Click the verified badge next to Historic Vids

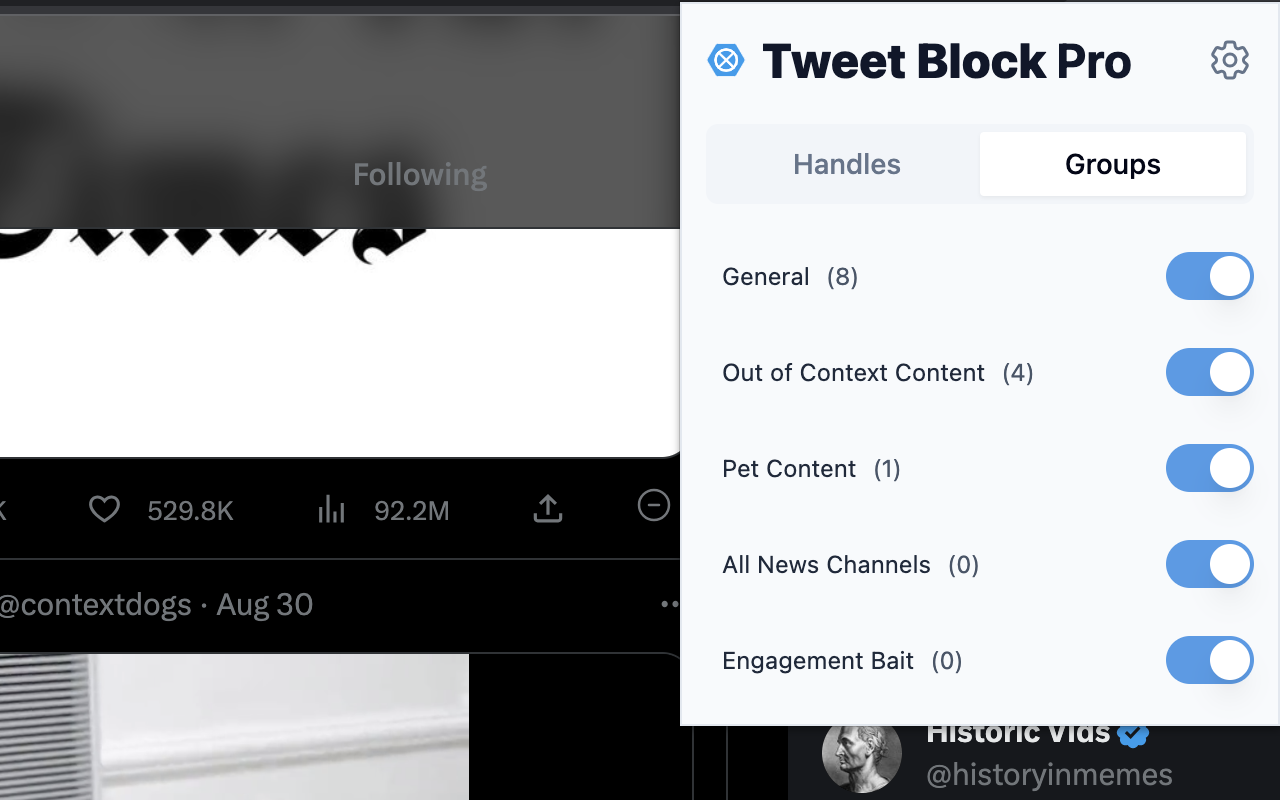click(1133, 733)
